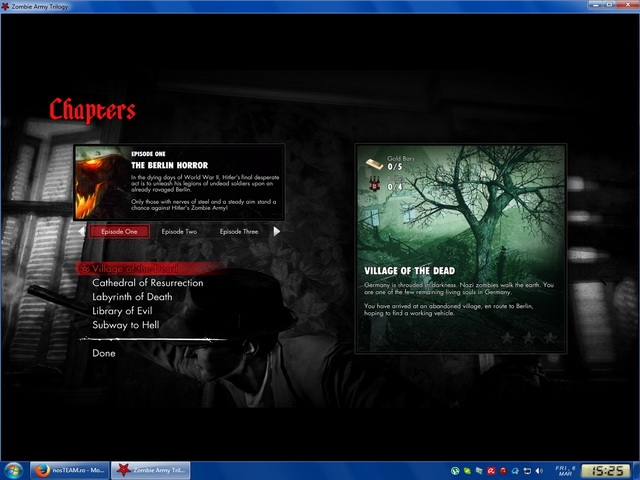Click the bottles 0/4 counter
The image size is (640, 480).
coord(395,187)
